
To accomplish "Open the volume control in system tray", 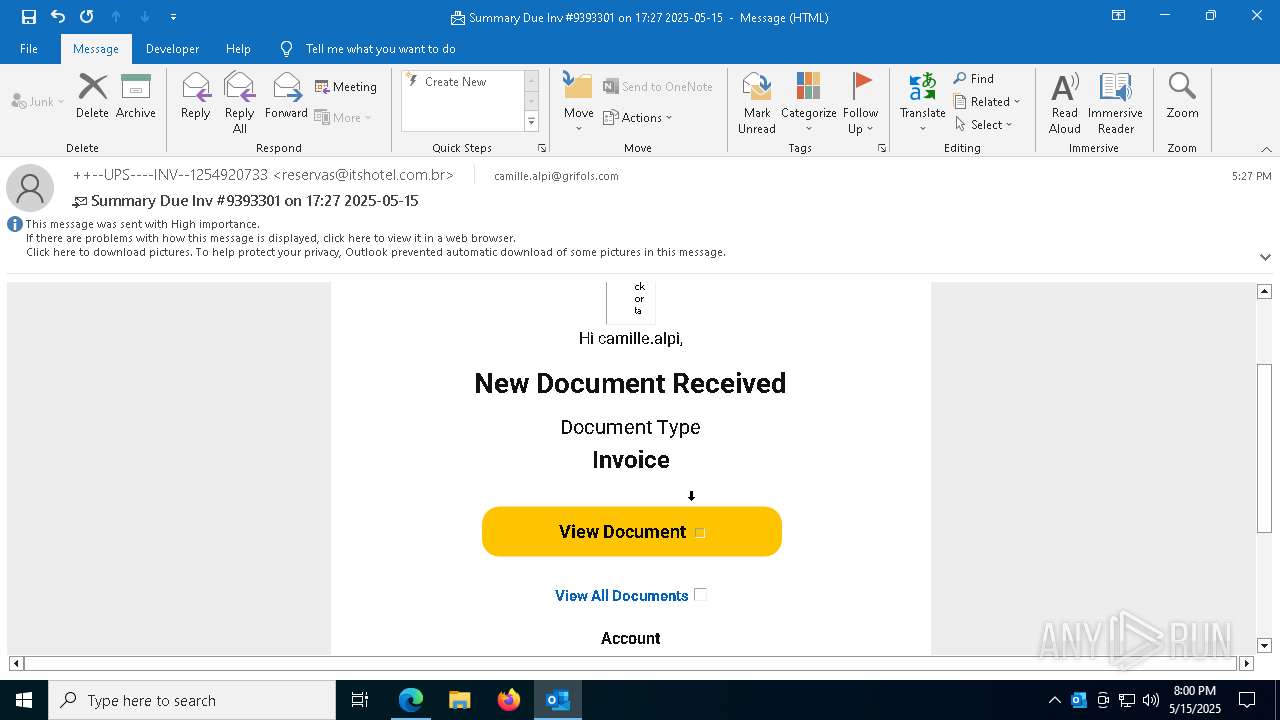I will click(1151, 700).
